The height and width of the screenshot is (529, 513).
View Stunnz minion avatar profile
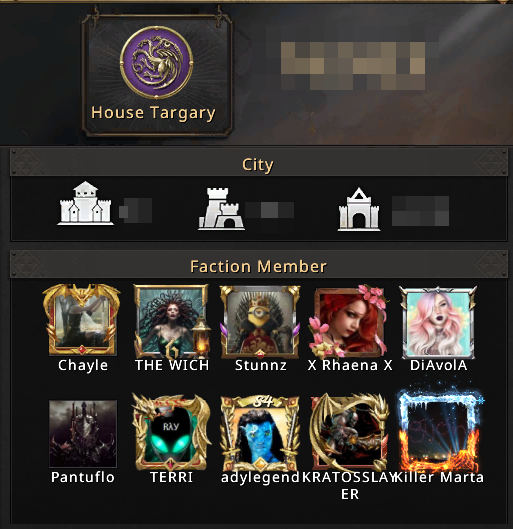pos(260,322)
